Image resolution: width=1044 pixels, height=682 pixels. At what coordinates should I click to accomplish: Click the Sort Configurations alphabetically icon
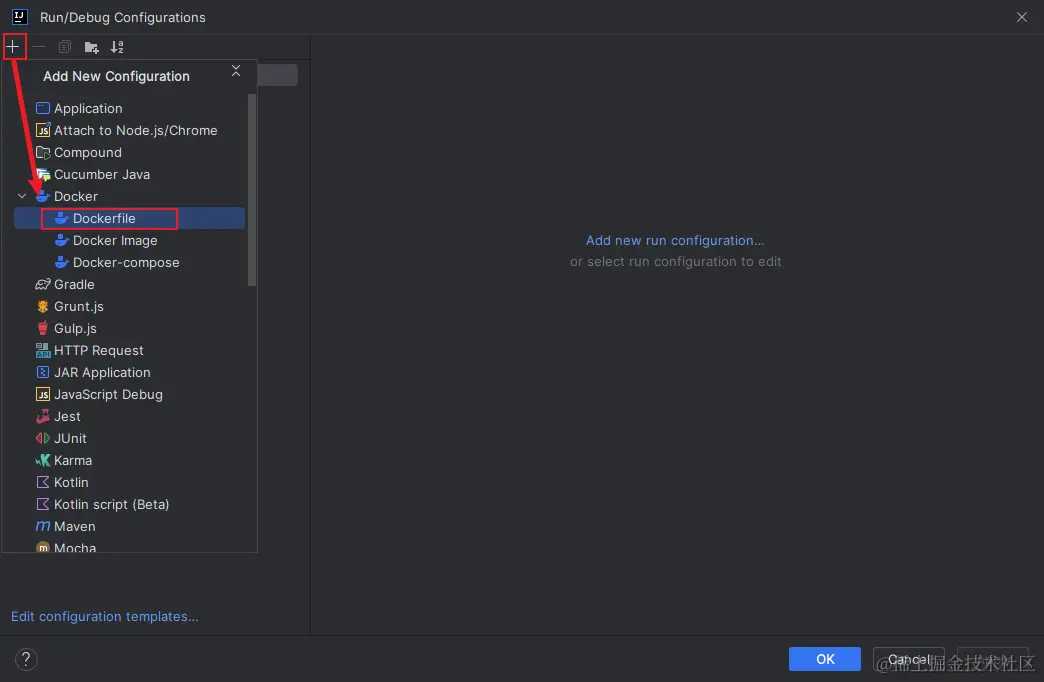pyautogui.click(x=117, y=47)
